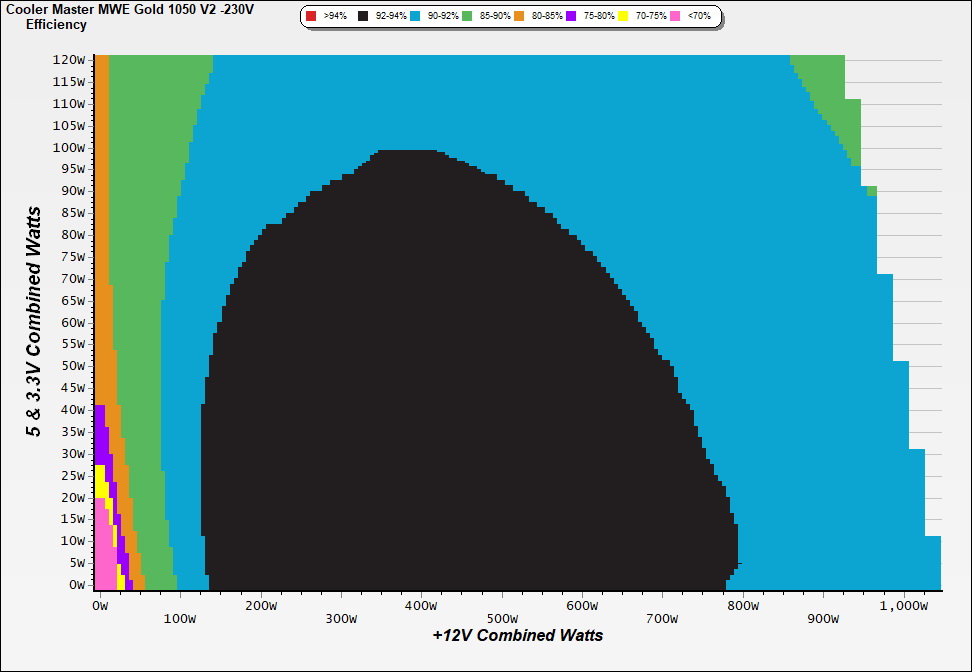Viewport: 972px width, 672px height.
Task: Click the +12V Combined Watts axis title
Action: pos(518,635)
